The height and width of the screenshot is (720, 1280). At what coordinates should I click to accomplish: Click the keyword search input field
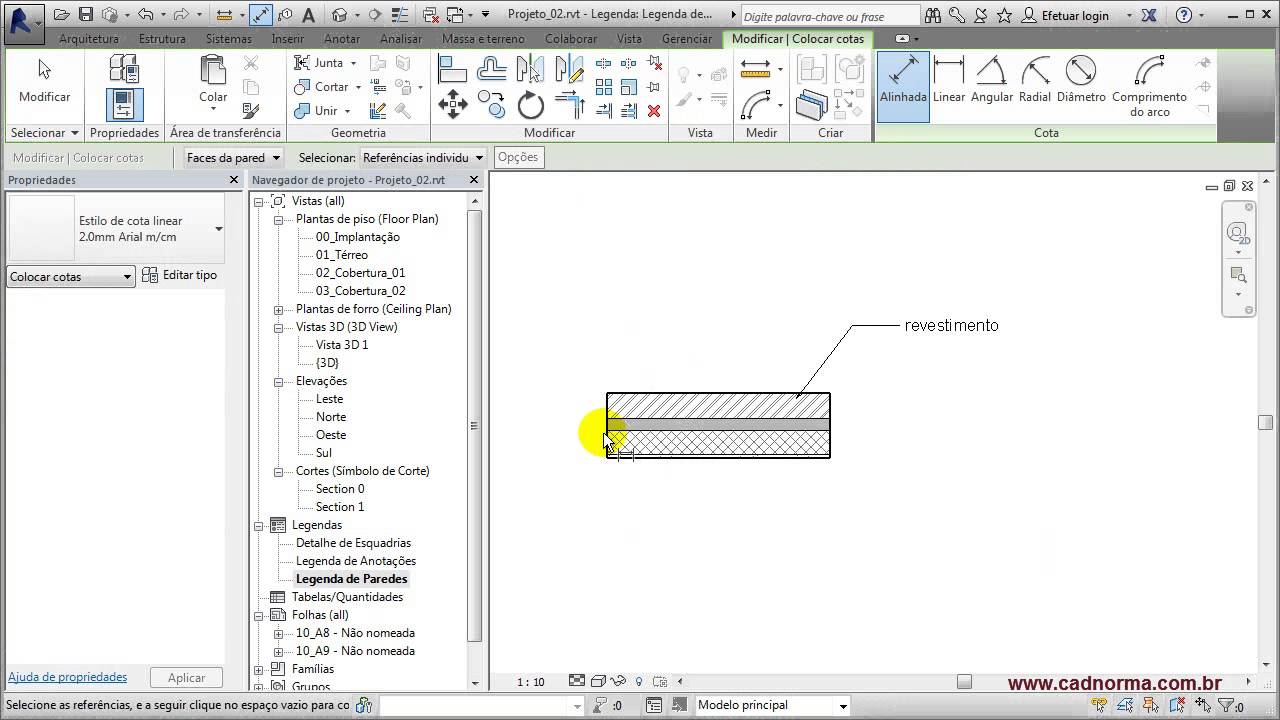pyautogui.click(x=830, y=16)
